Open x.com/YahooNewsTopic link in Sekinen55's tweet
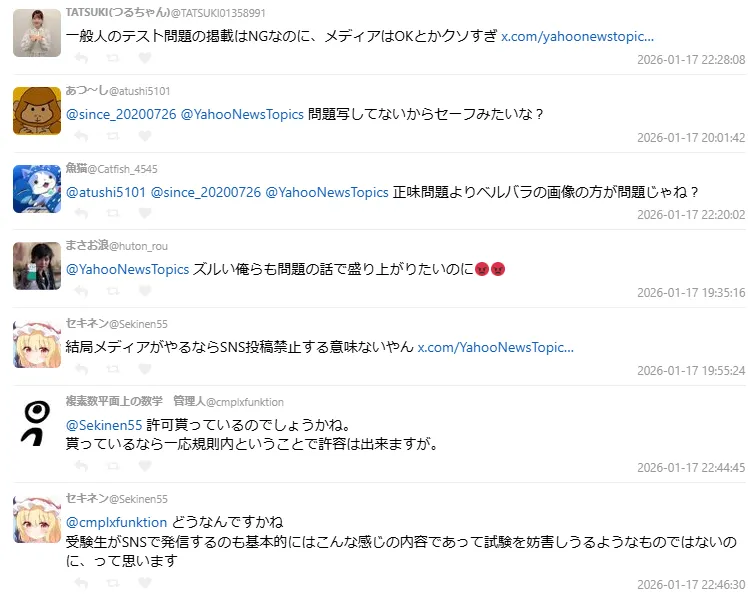 click(496, 347)
